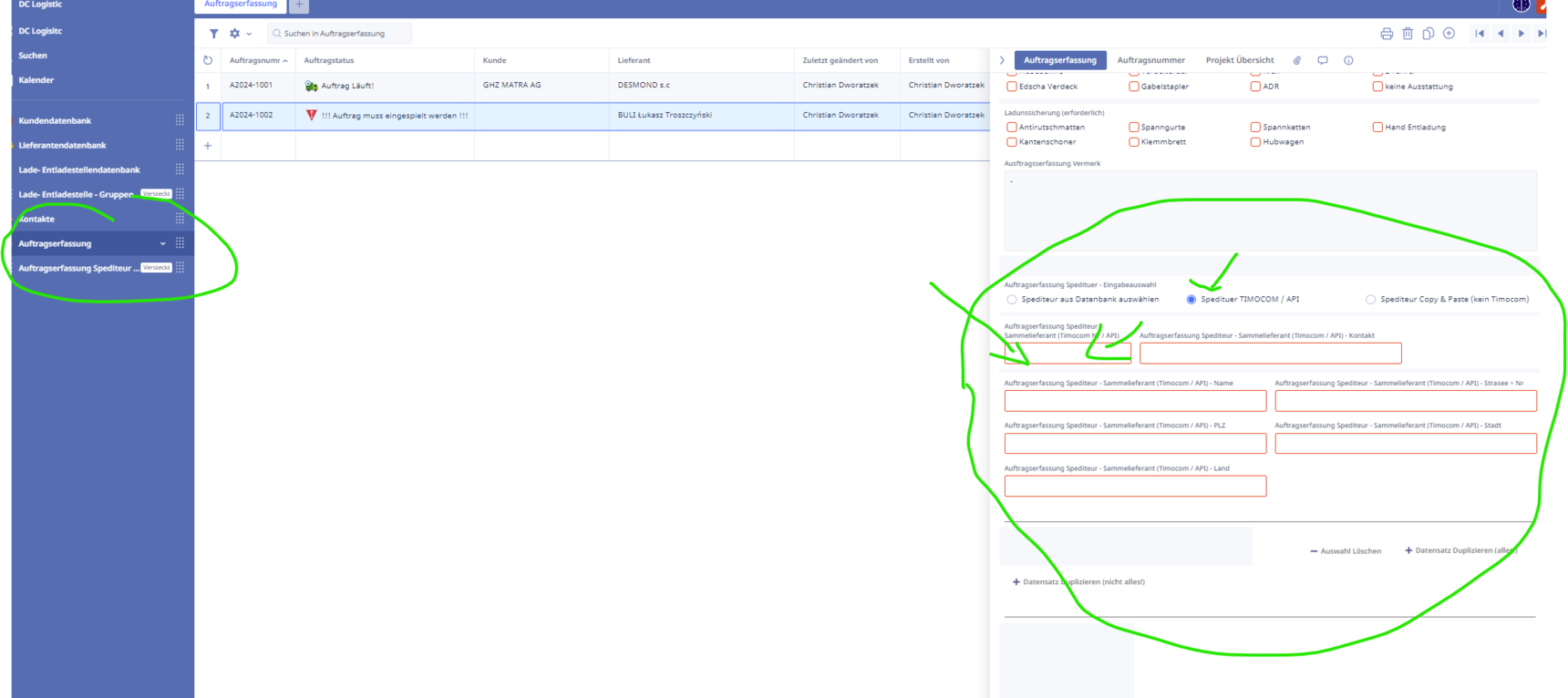This screenshot has width=1568, height=698.
Task: Click the 'Auswahl Löschen' button
Action: point(1346,551)
